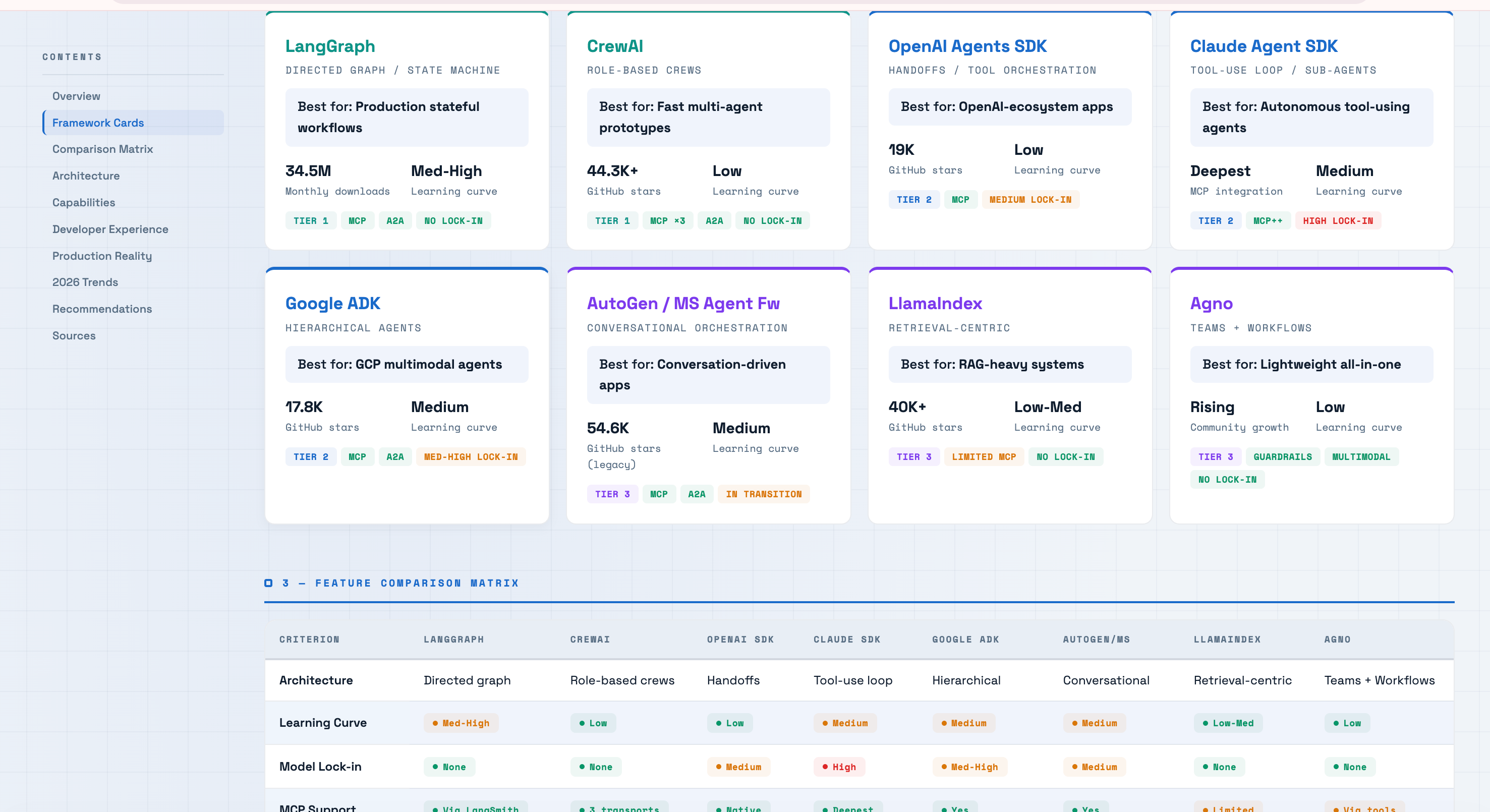
Task: Click the AUTOGEN/MS column header
Action: 1096,639
